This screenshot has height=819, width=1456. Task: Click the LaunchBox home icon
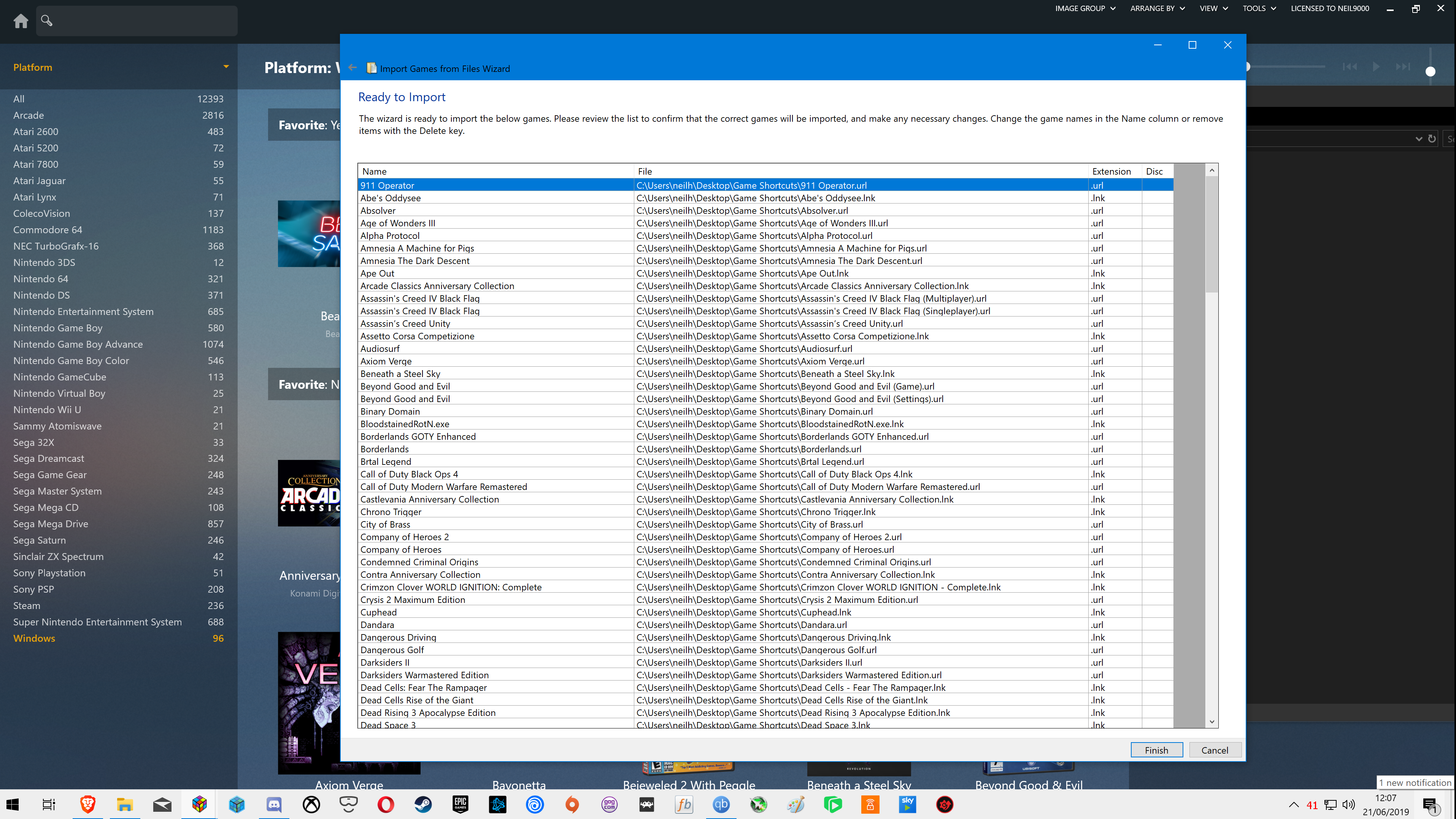point(21,21)
